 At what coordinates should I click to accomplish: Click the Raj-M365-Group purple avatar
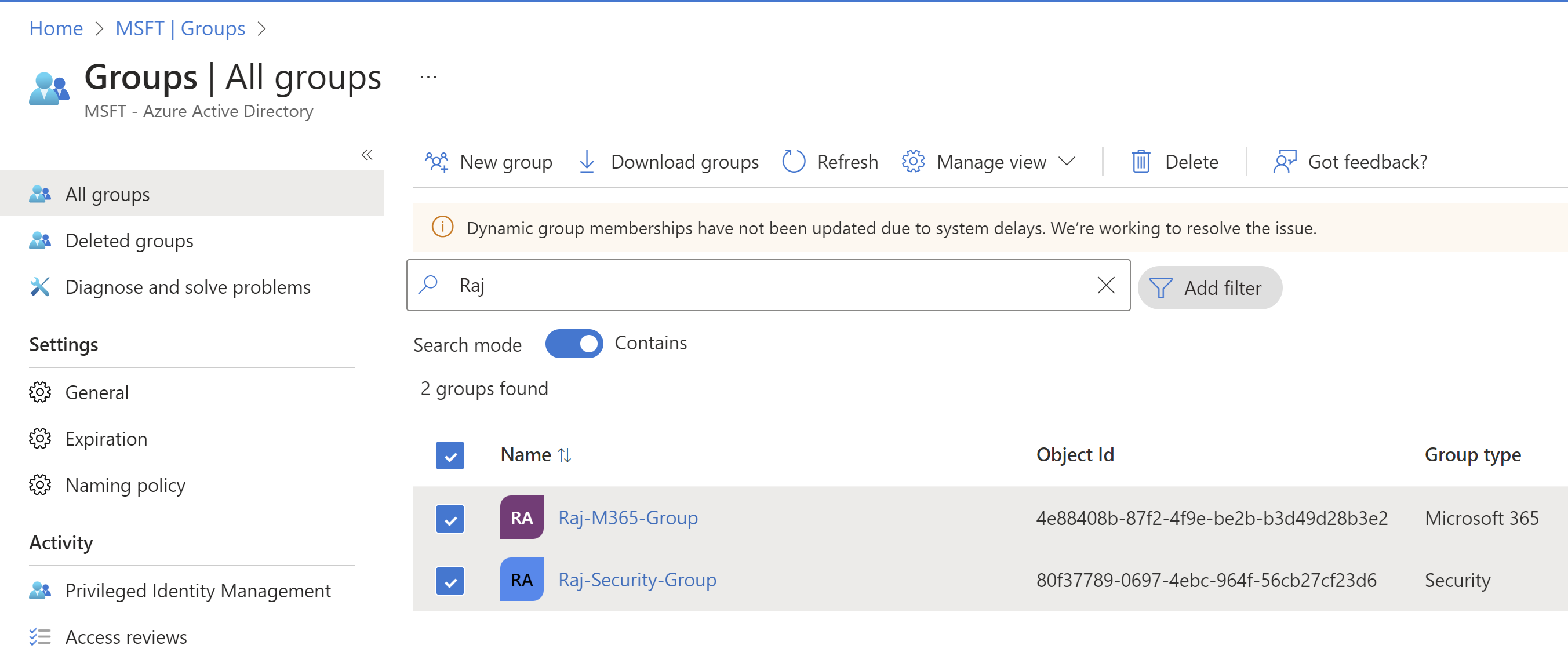click(521, 518)
